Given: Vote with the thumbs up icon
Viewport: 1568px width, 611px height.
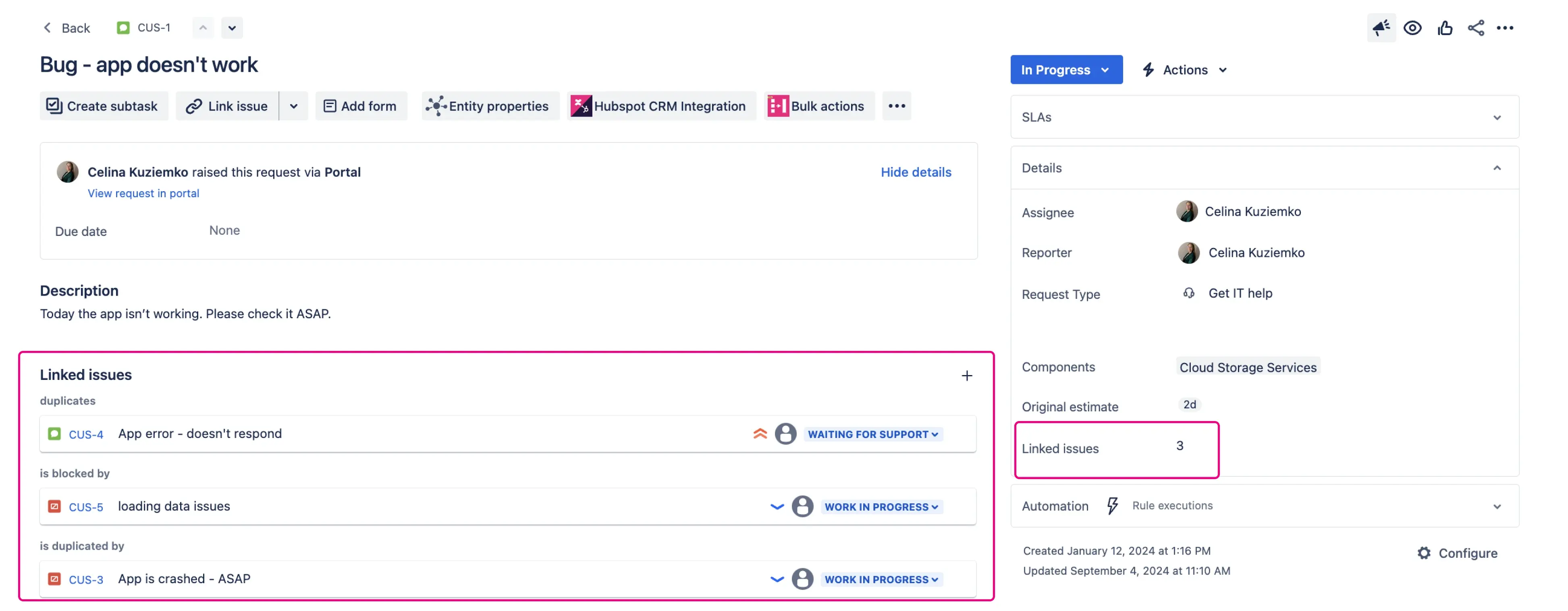Looking at the screenshot, I should [1444, 27].
